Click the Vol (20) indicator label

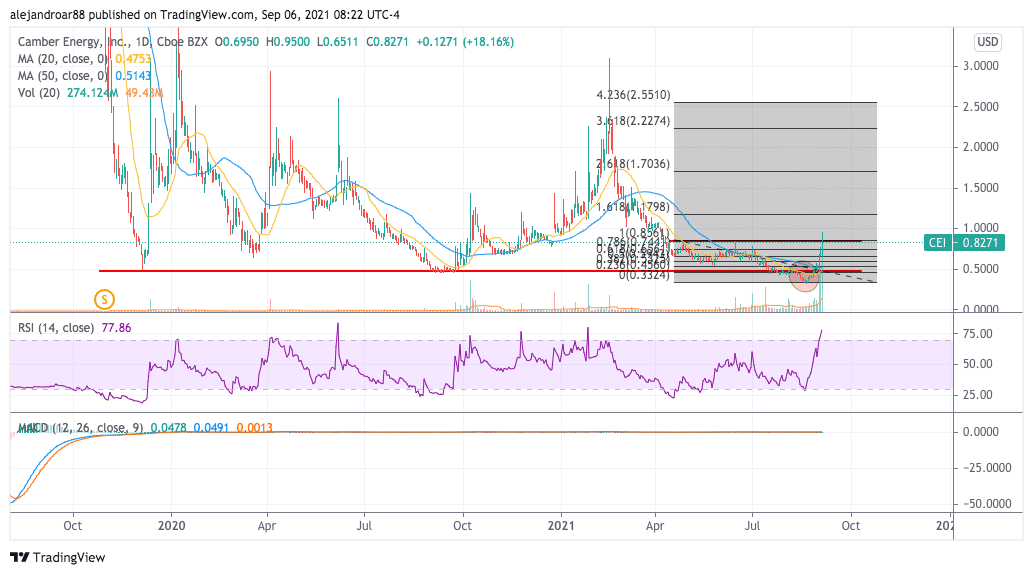(x=39, y=93)
